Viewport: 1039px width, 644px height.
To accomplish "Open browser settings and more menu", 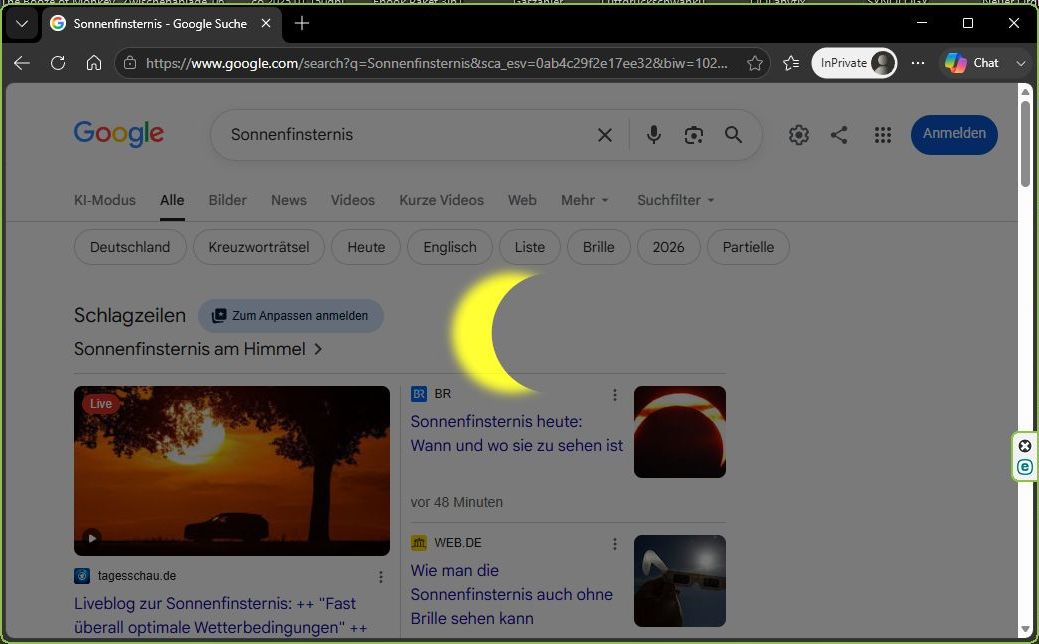I will pyautogui.click(x=918, y=63).
